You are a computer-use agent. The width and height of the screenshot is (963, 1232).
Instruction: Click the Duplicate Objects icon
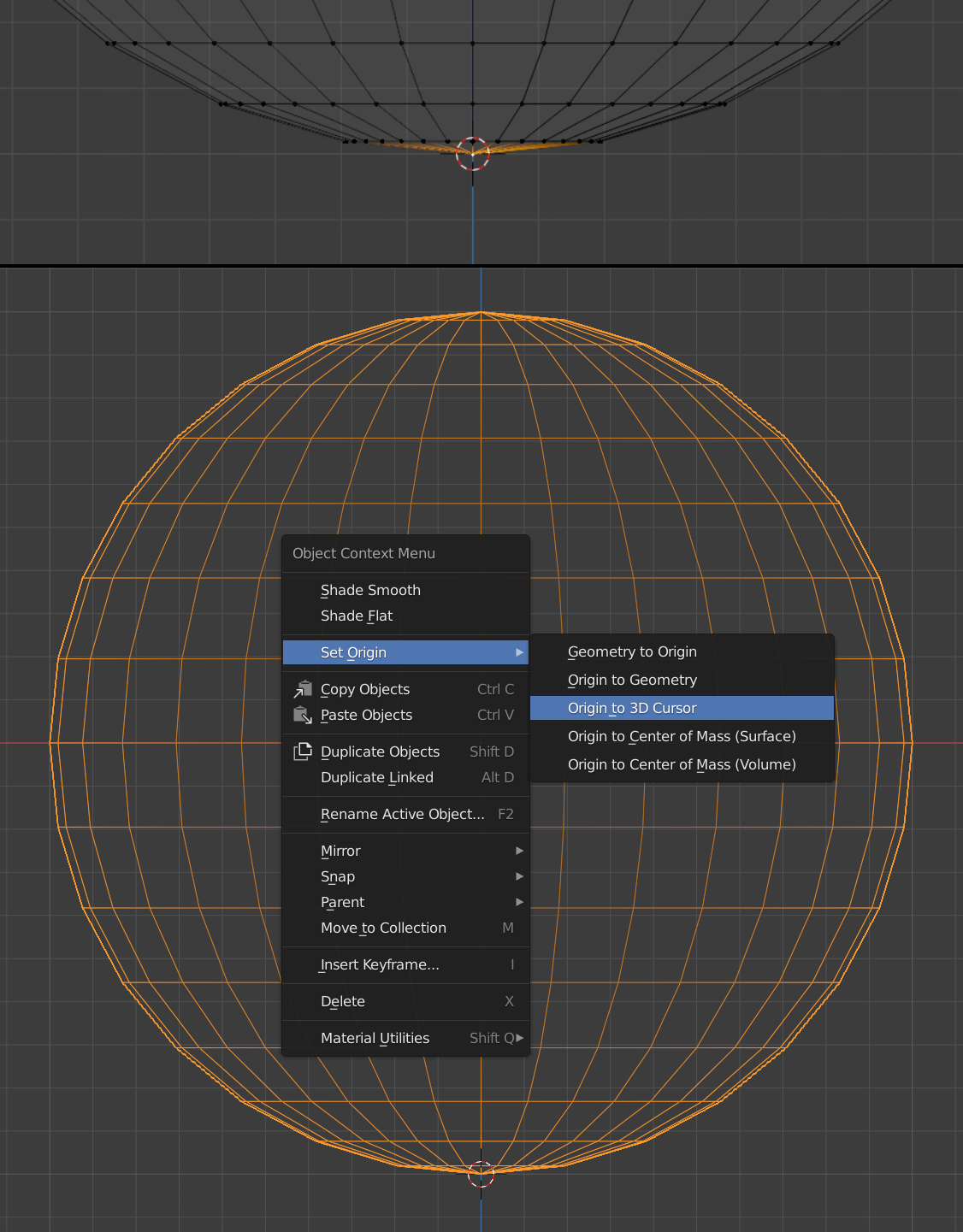click(303, 752)
